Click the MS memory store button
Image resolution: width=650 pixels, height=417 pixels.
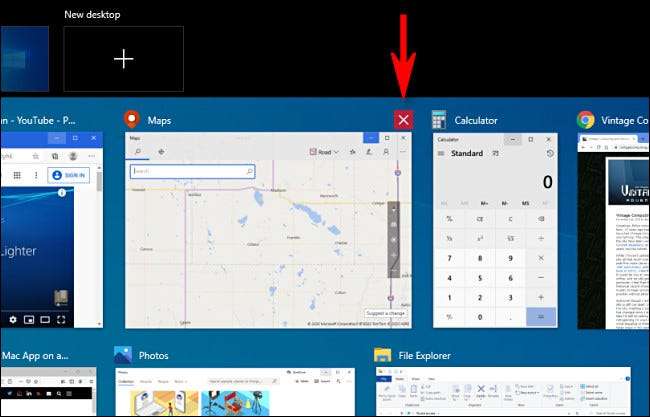525,204
